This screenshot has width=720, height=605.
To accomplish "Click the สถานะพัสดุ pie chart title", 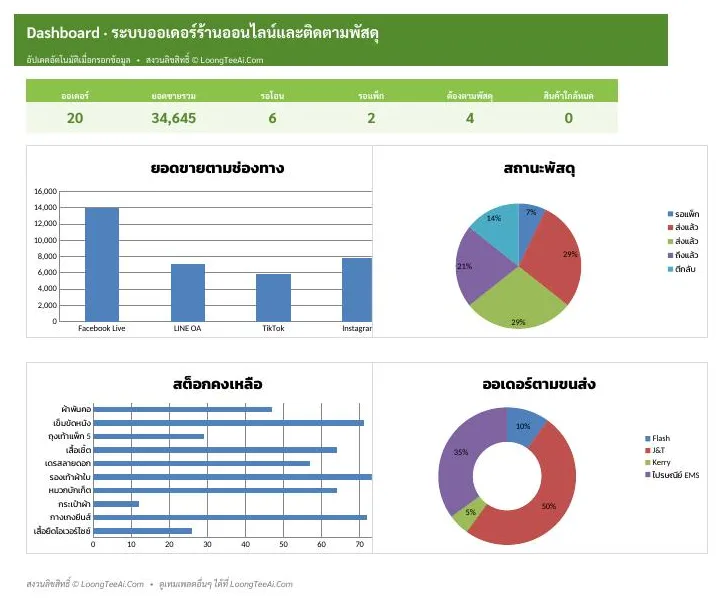I will (x=540, y=168).
